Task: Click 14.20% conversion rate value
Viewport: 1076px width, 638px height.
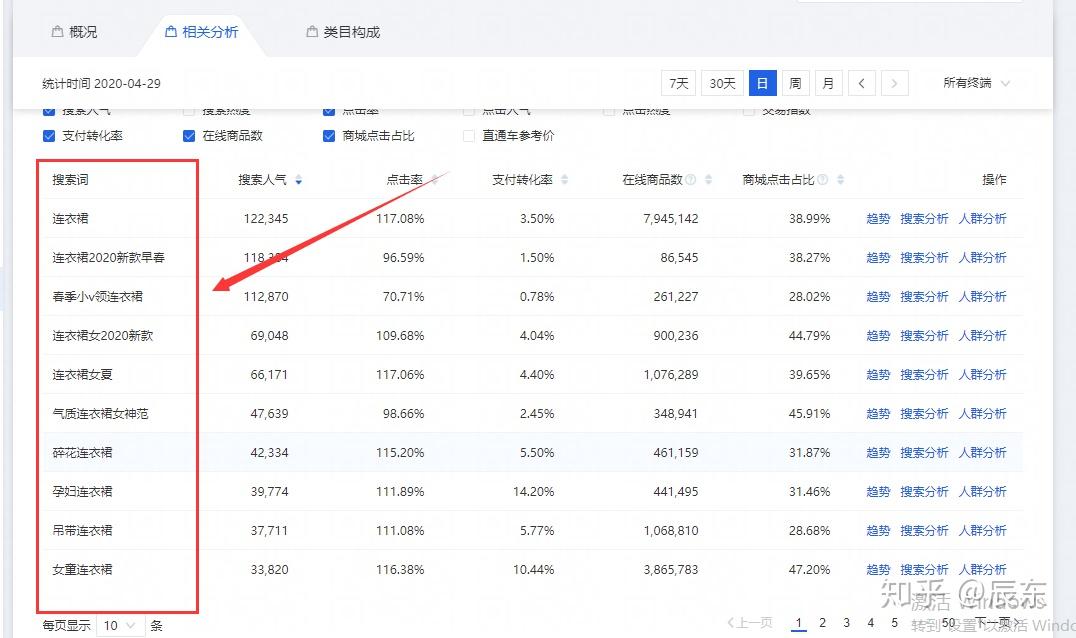Action: (x=533, y=492)
